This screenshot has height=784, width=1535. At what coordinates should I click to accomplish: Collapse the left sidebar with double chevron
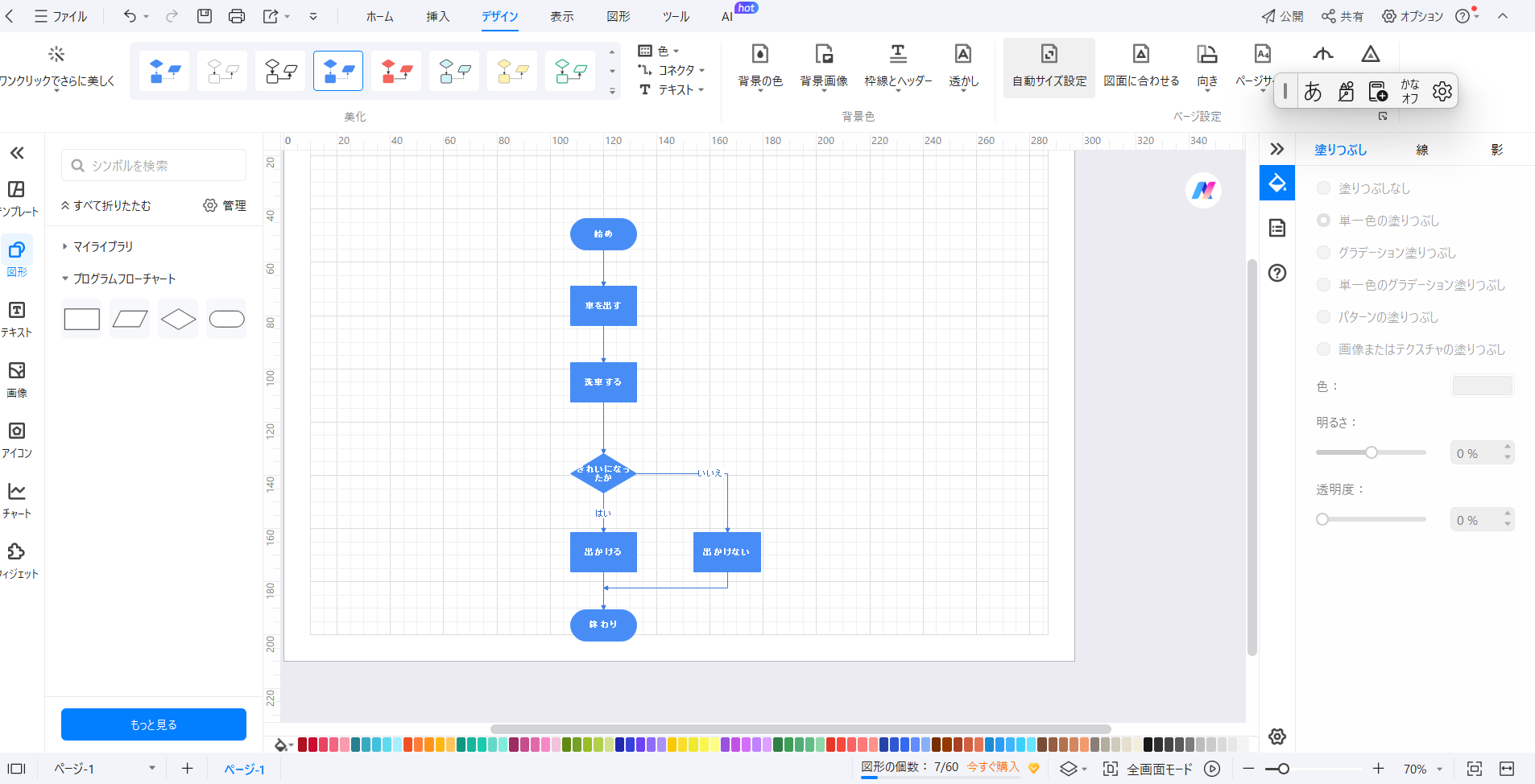(17, 153)
